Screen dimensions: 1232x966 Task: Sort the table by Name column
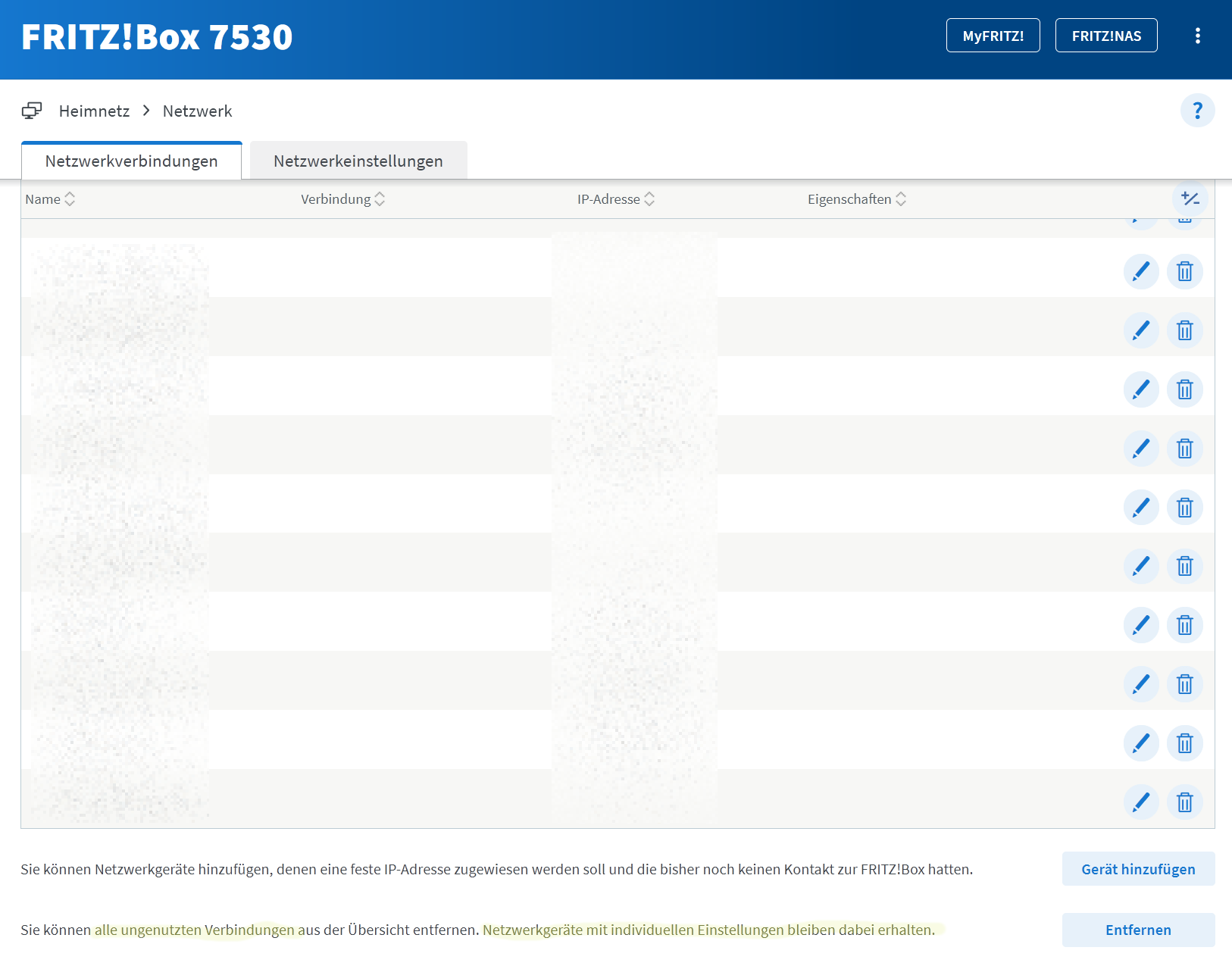(50, 199)
